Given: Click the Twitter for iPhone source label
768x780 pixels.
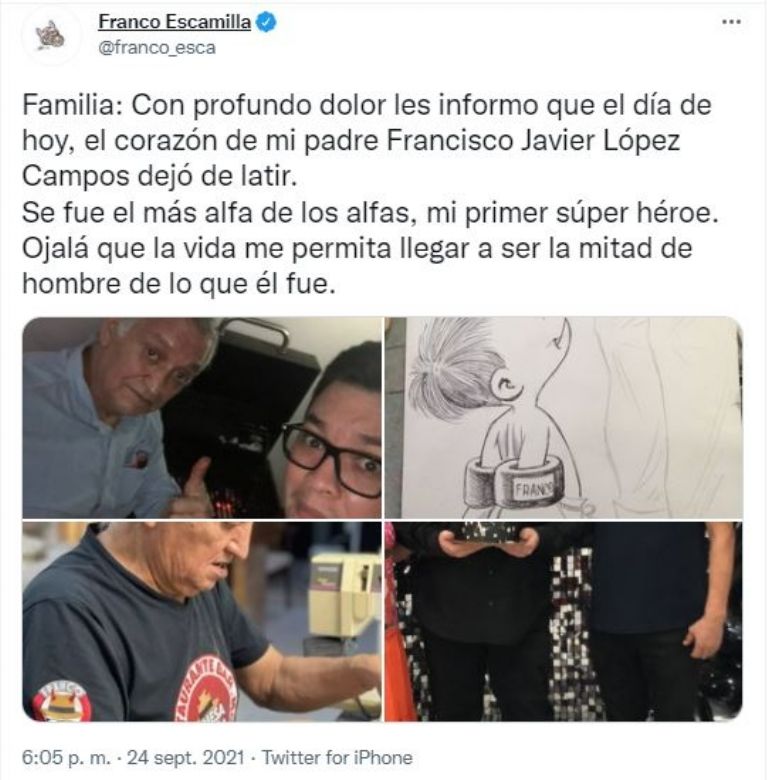Looking at the screenshot, I should pos(337,758).
